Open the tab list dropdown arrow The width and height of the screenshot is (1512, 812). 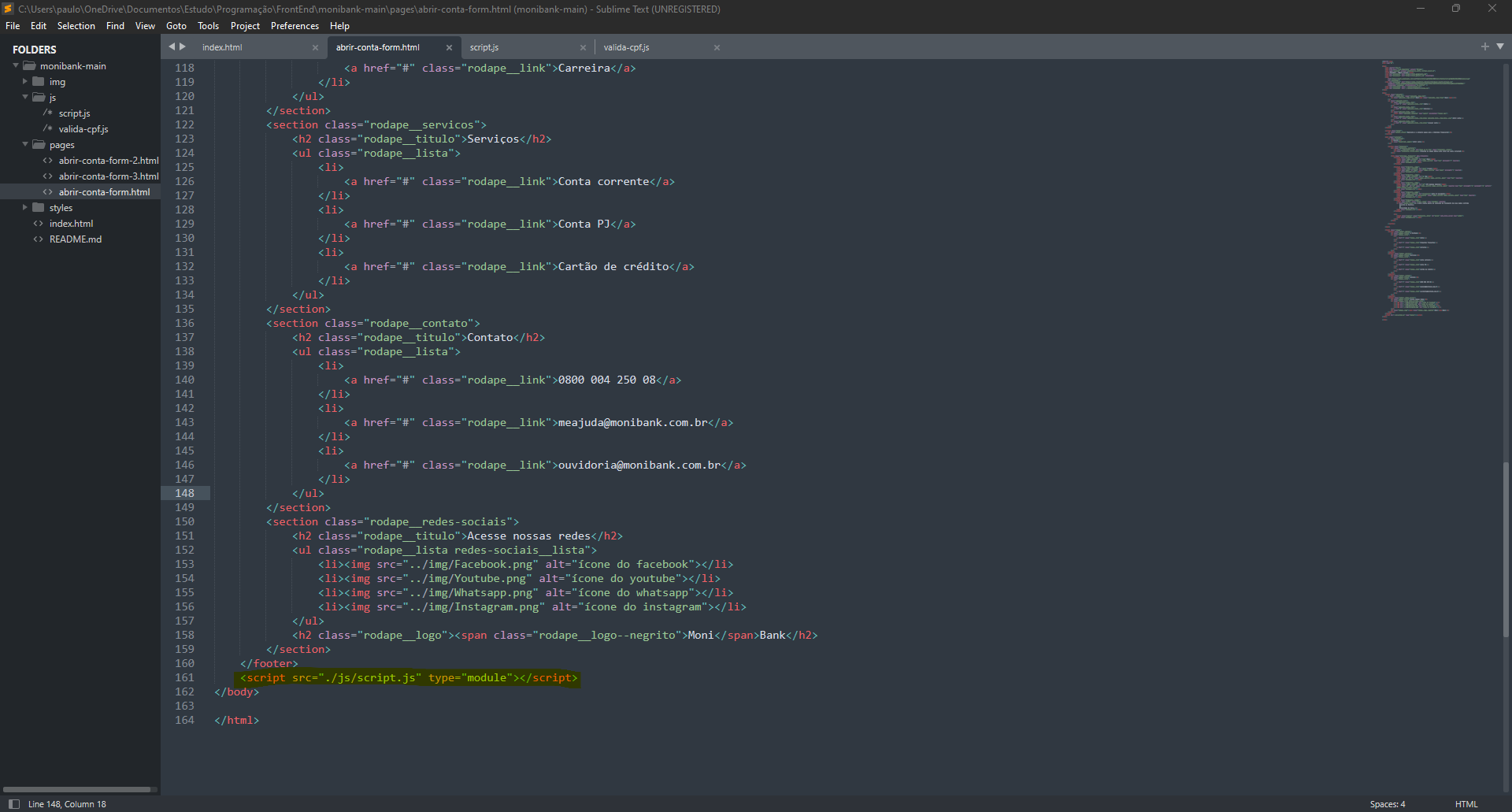(x=1500, y=46)
